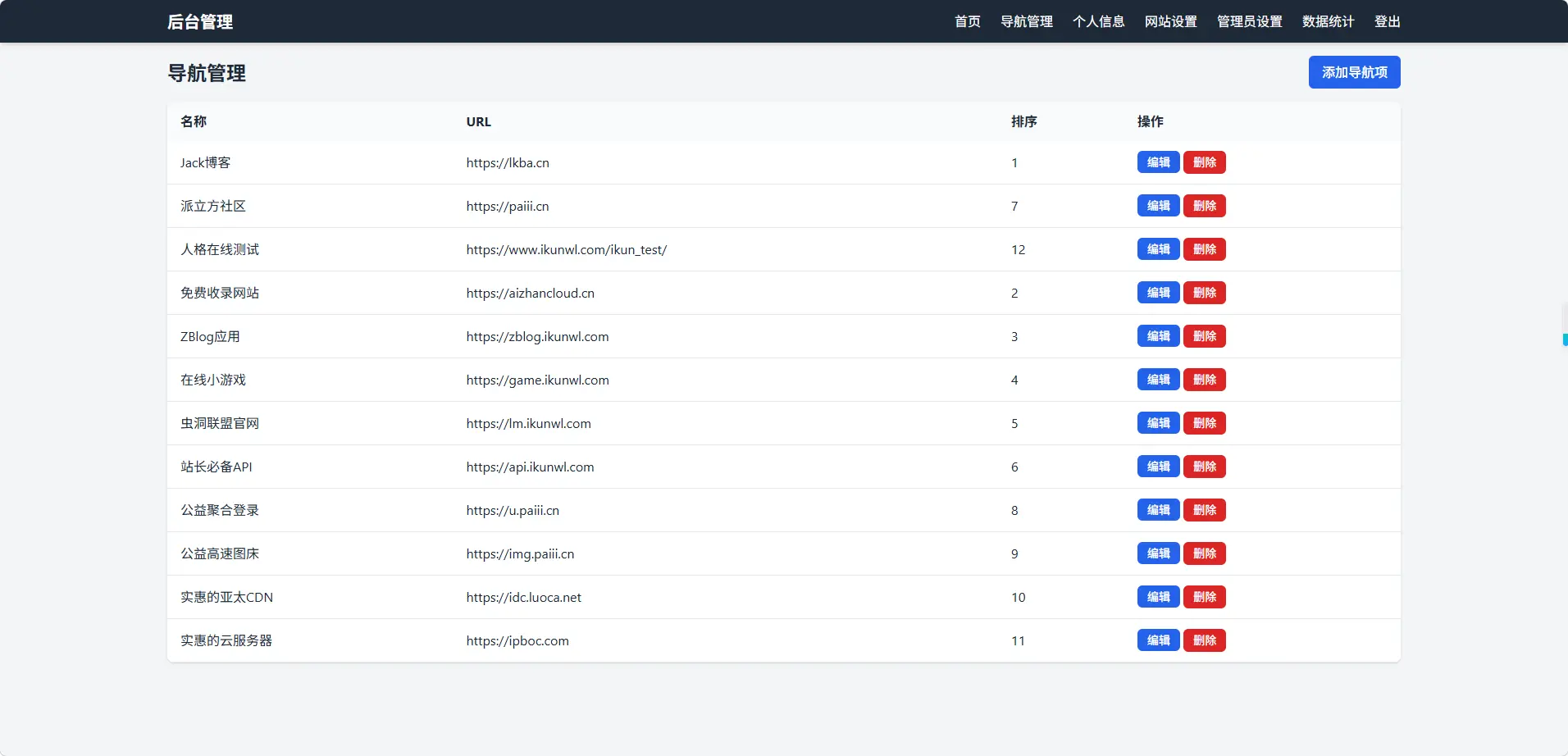This screenshot has width=1568, height=756.
Task: Delete the Jack博客 row
Action: pos(1204,162)
